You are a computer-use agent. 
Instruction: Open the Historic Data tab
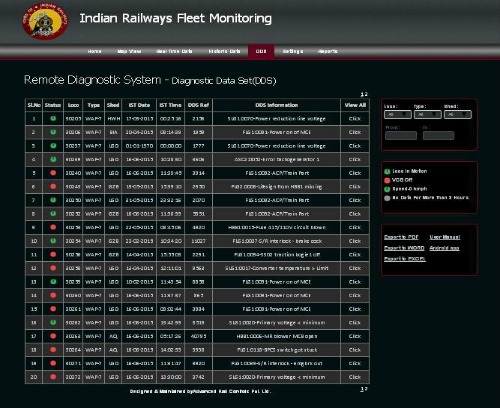pyautogui.click(x=224, y=51)
